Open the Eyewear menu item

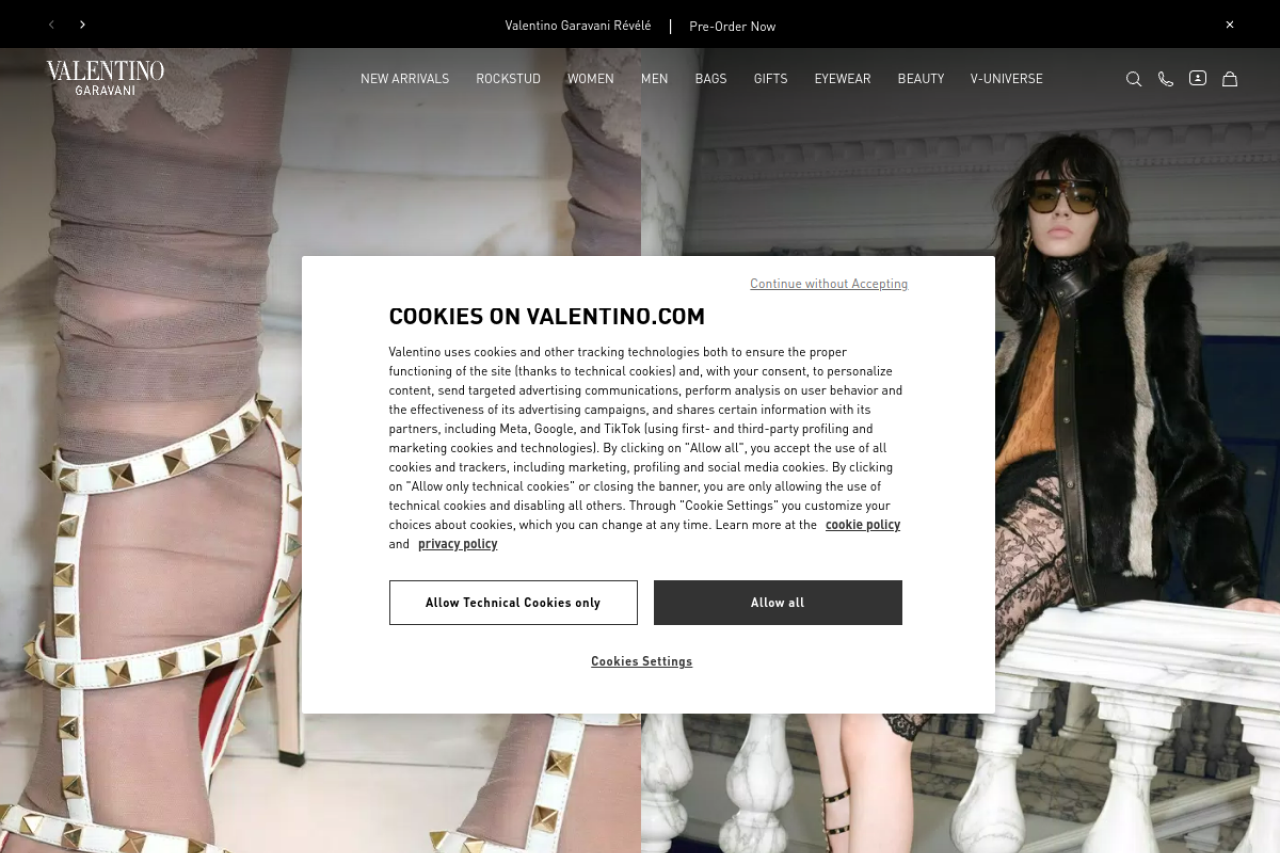[842, 79]
